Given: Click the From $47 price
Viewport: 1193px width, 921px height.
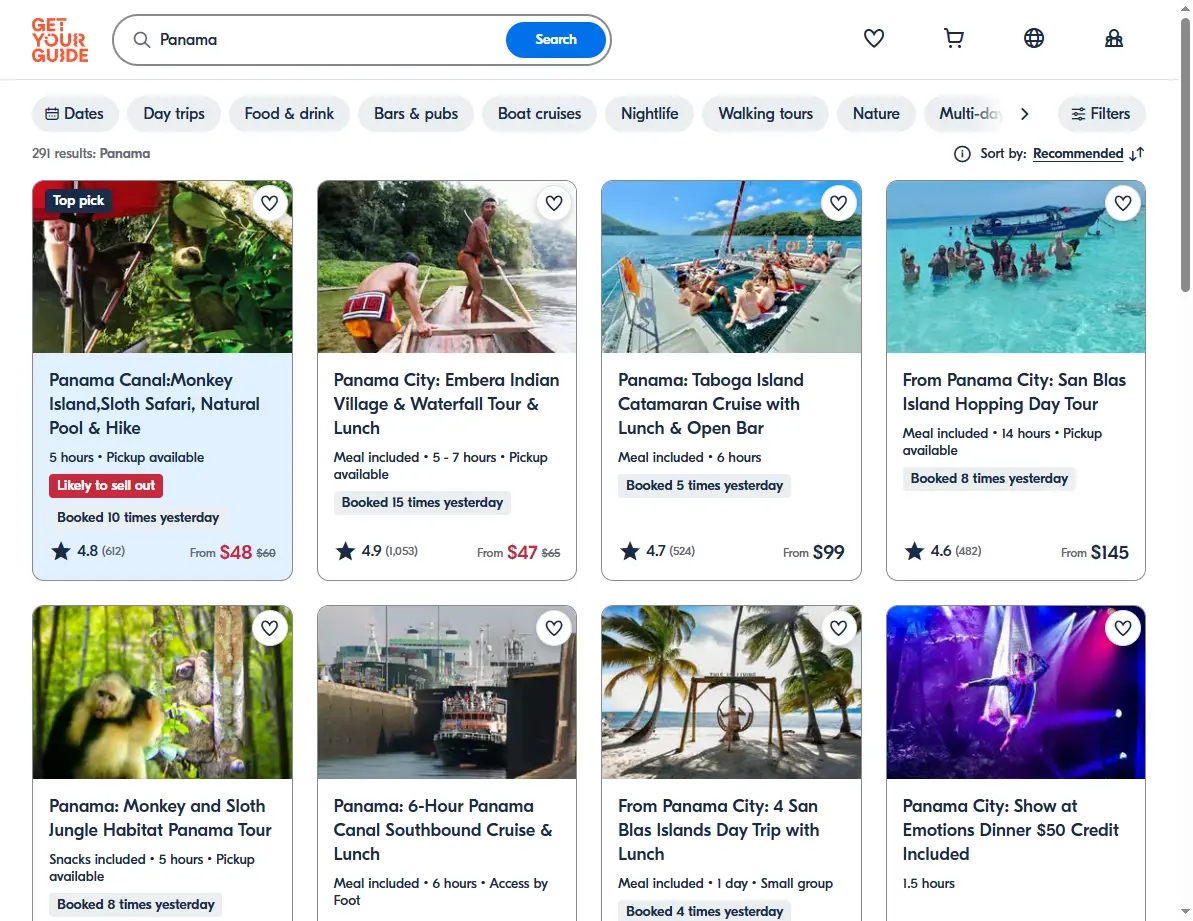Looking at the screenshot, I should (x=519, y=553).
